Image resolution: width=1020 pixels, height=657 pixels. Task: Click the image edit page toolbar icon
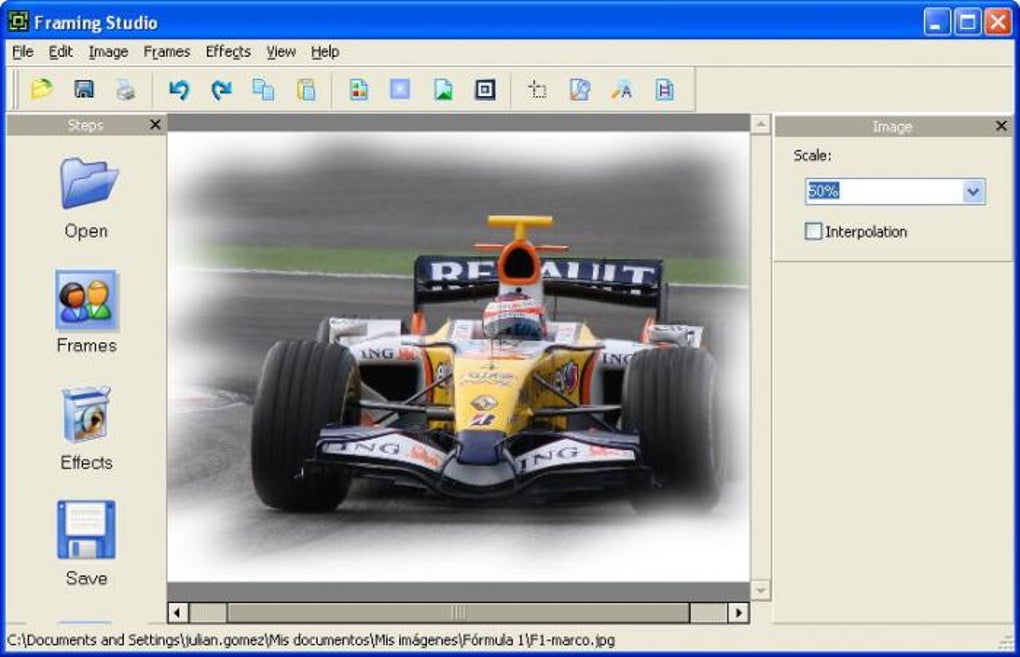[x=580, y=89]
